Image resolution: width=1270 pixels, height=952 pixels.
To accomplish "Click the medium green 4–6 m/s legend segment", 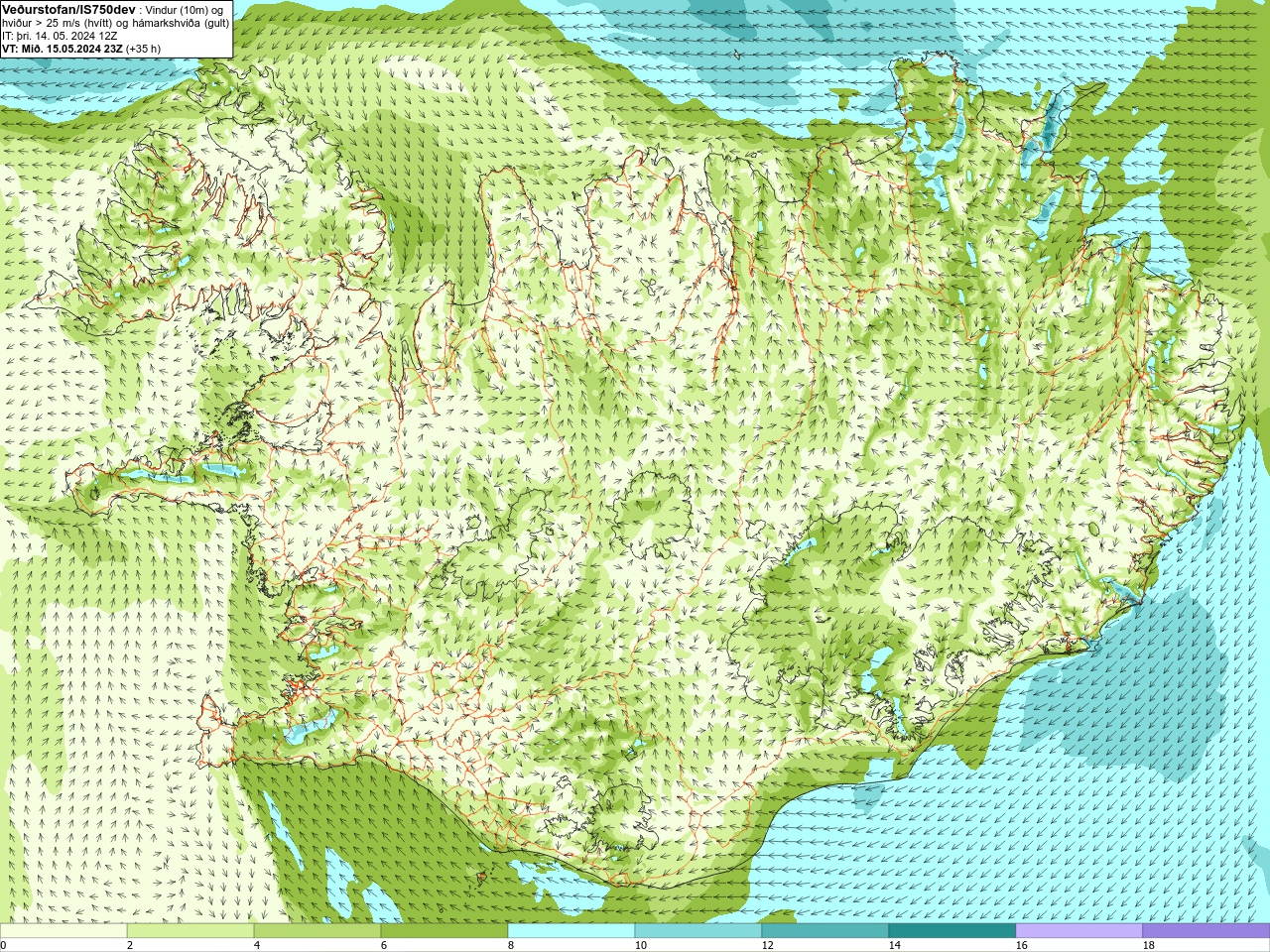I will pyautogui.click(x=317, y=931).
